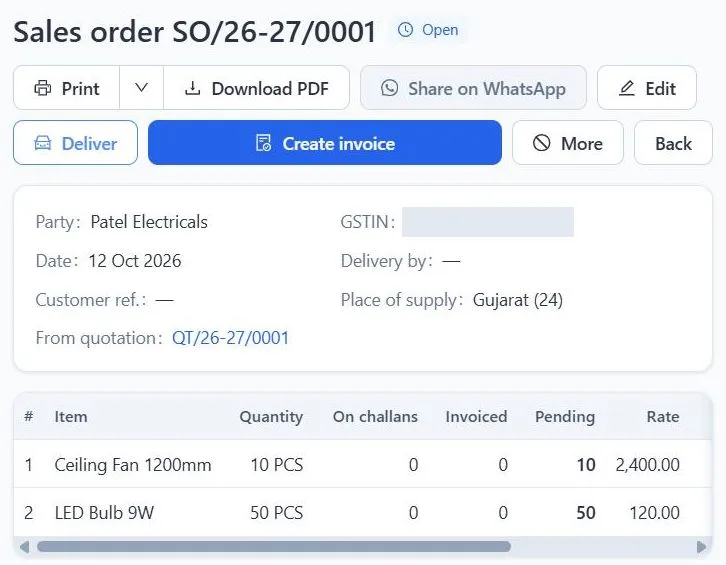The width and height of the screenshot is (726, 565).
Task: Click the 50 PCS quantity cell
Action: (276, 513)
